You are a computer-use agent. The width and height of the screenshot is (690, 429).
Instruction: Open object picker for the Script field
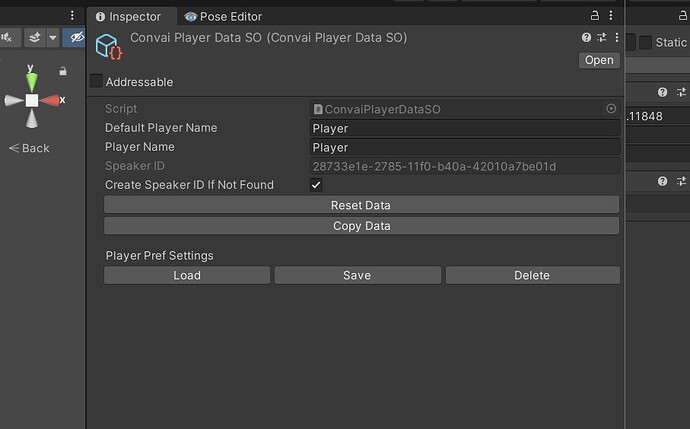coord(611,109)
